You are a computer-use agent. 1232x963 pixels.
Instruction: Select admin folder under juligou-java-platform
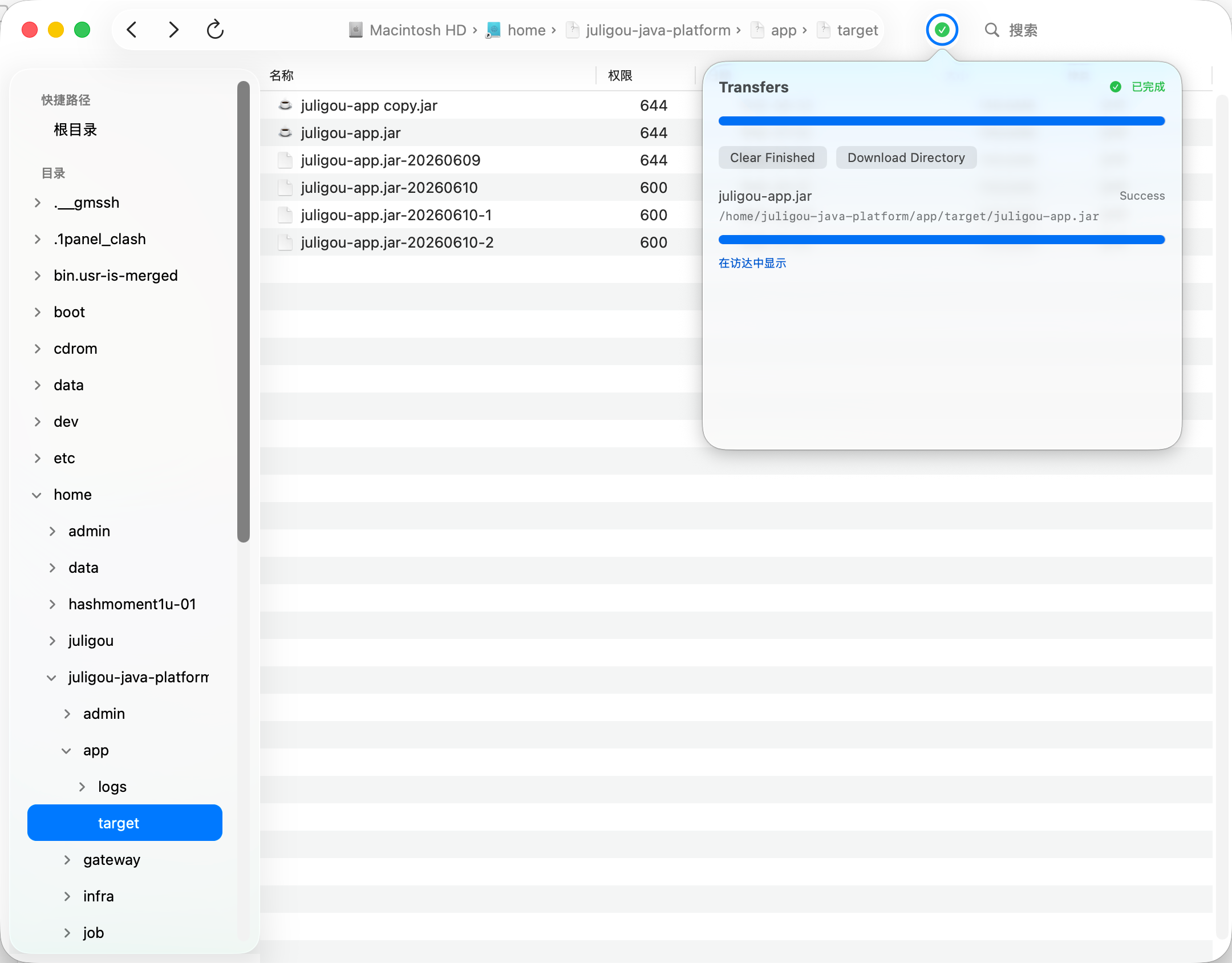pyautogui.click(x=104, y=714)
